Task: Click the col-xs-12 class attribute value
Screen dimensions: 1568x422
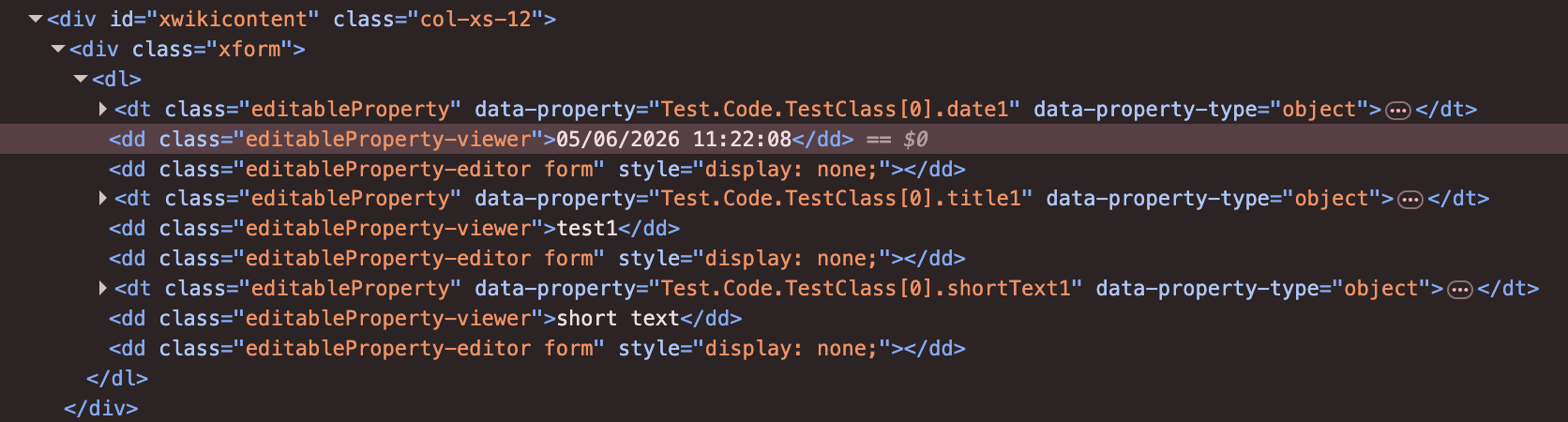Action: pos(475,19)
